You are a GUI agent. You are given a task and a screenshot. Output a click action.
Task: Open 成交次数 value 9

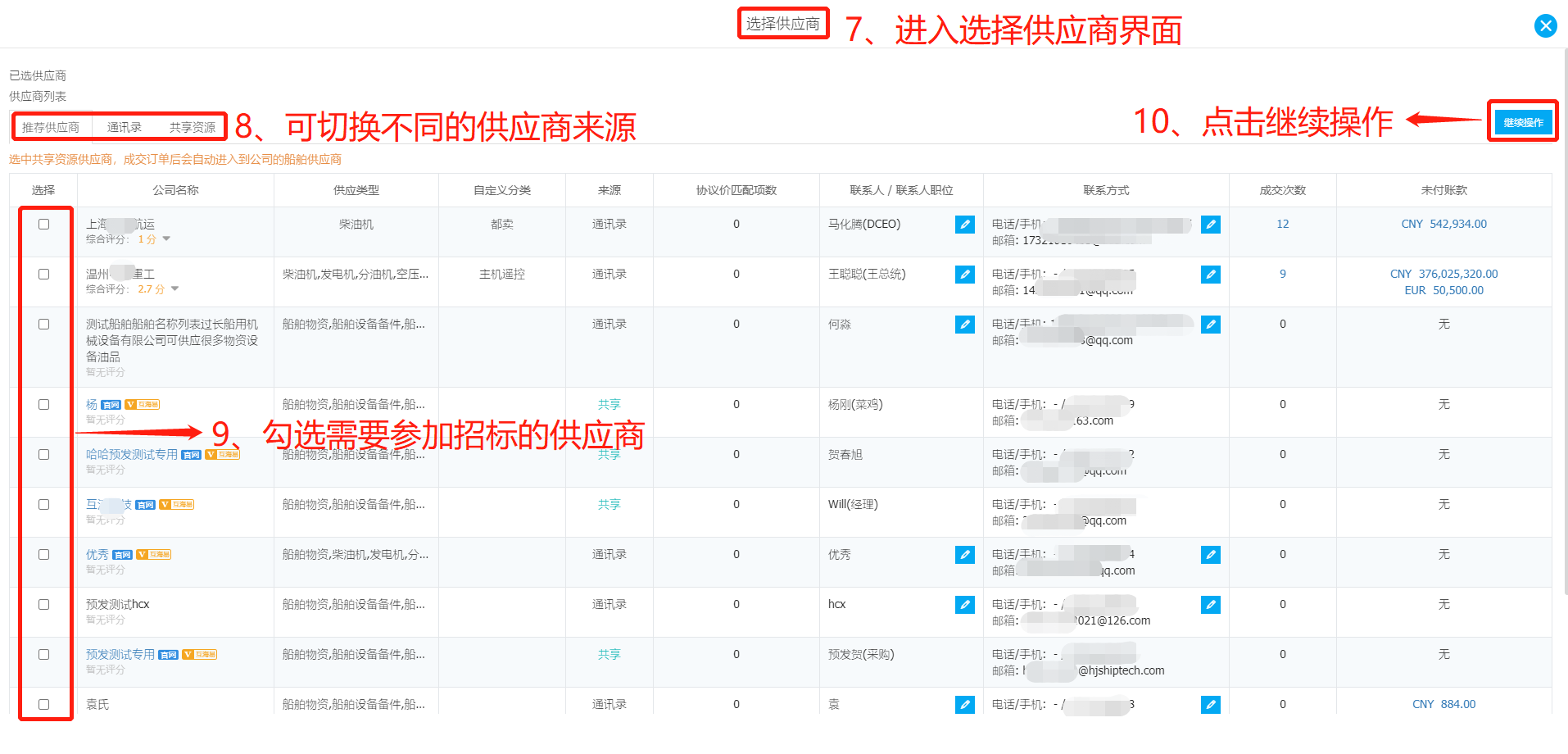(1282, 275)
